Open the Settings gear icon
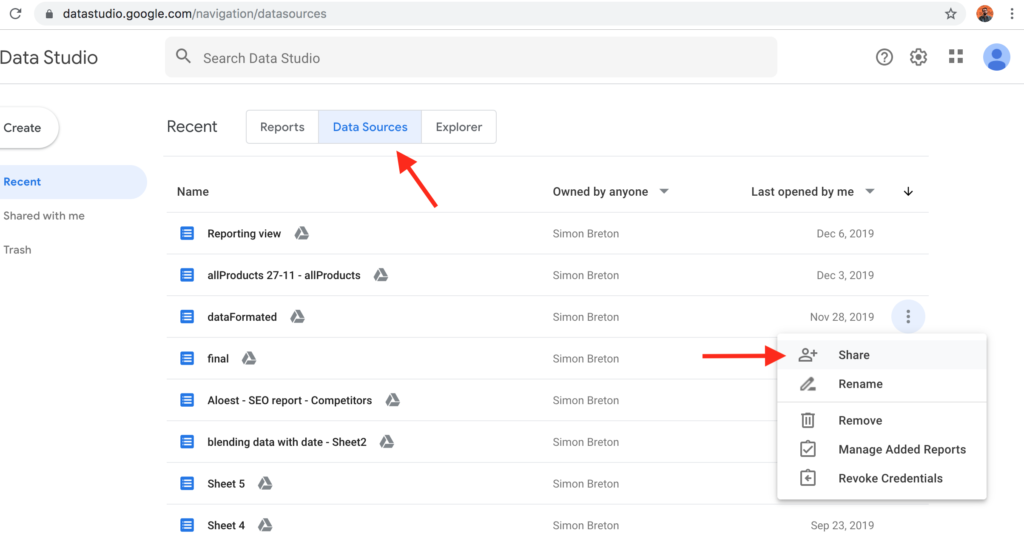1024x542 pixels. (918, 57)
